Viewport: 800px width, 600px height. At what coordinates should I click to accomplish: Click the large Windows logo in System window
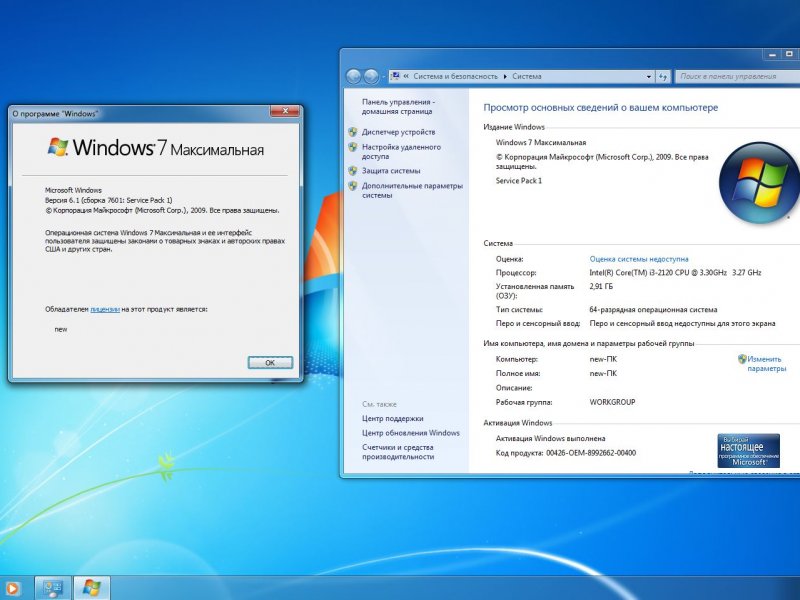point(759,183)
